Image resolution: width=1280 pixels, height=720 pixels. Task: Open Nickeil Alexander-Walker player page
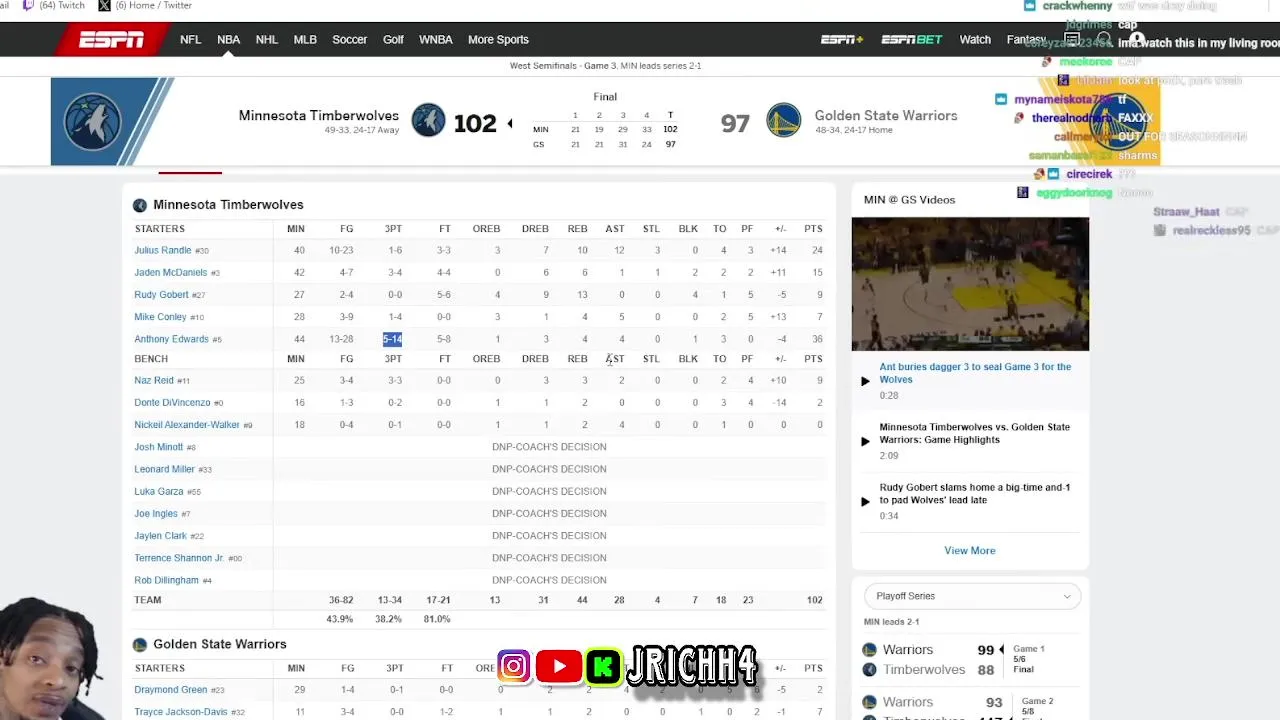186,425
